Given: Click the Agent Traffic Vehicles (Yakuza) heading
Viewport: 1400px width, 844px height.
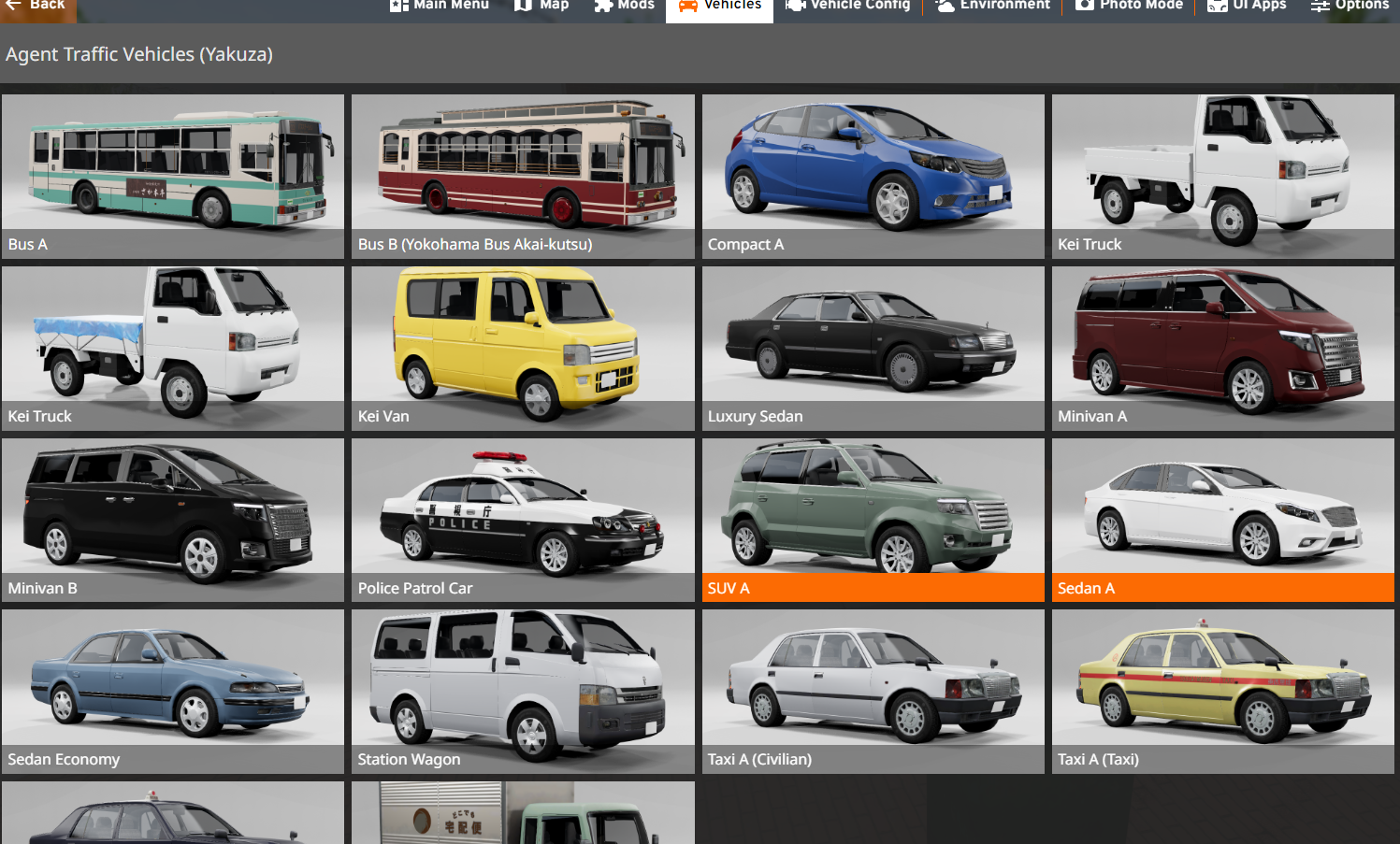Looking at the screenshot, I should coord(139,54).
